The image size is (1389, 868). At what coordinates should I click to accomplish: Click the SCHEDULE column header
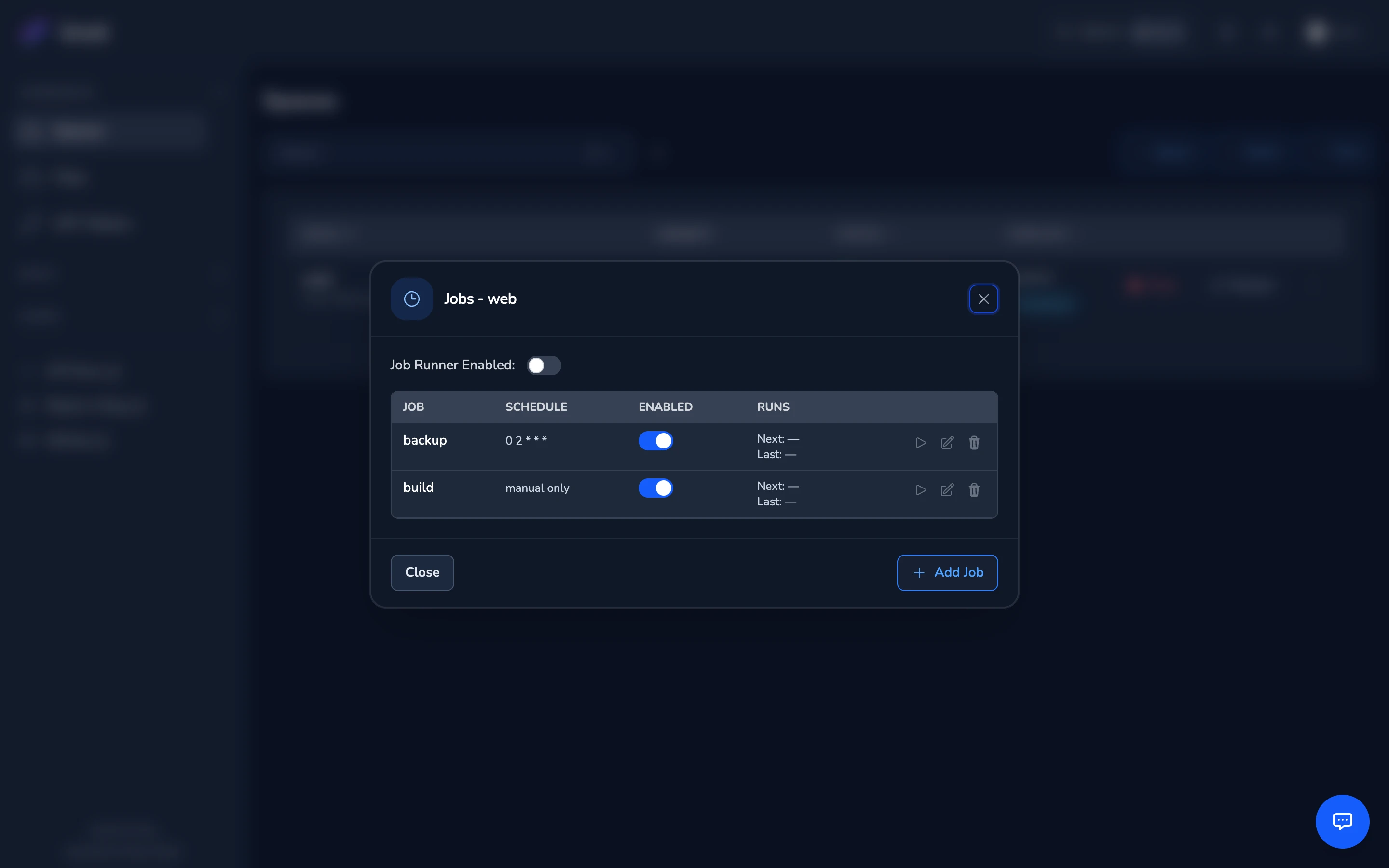(536, 407)
